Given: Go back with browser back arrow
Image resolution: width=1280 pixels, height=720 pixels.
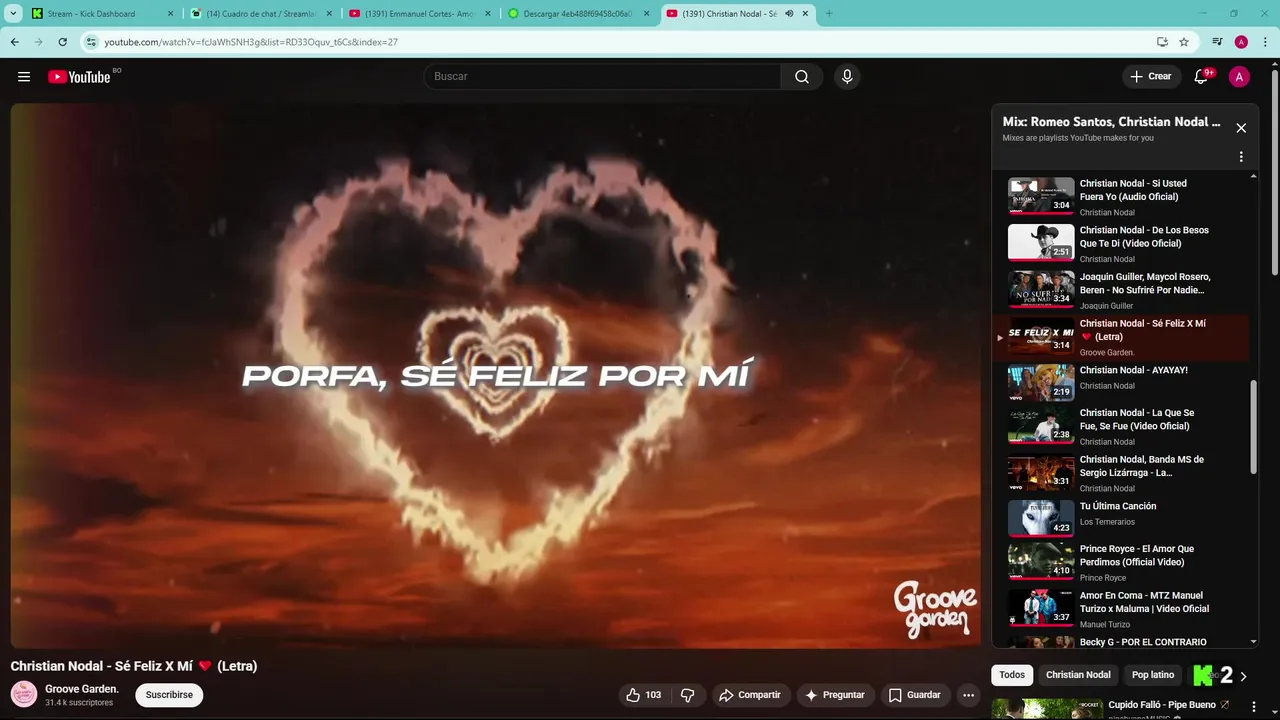Looking at the screenshot, I should 14,42.
